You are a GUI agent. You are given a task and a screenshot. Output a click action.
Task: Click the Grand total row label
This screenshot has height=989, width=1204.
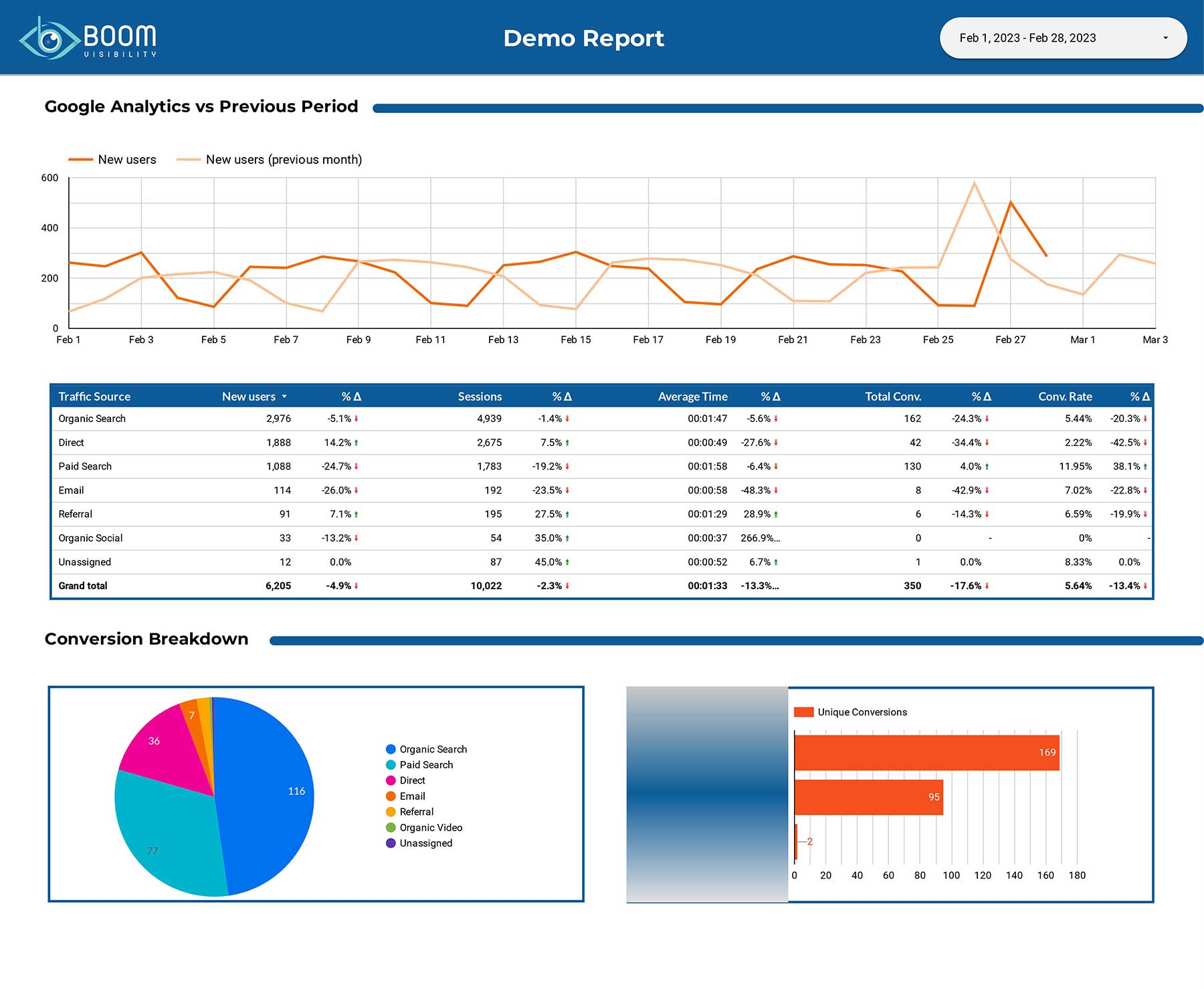[82, 586]
